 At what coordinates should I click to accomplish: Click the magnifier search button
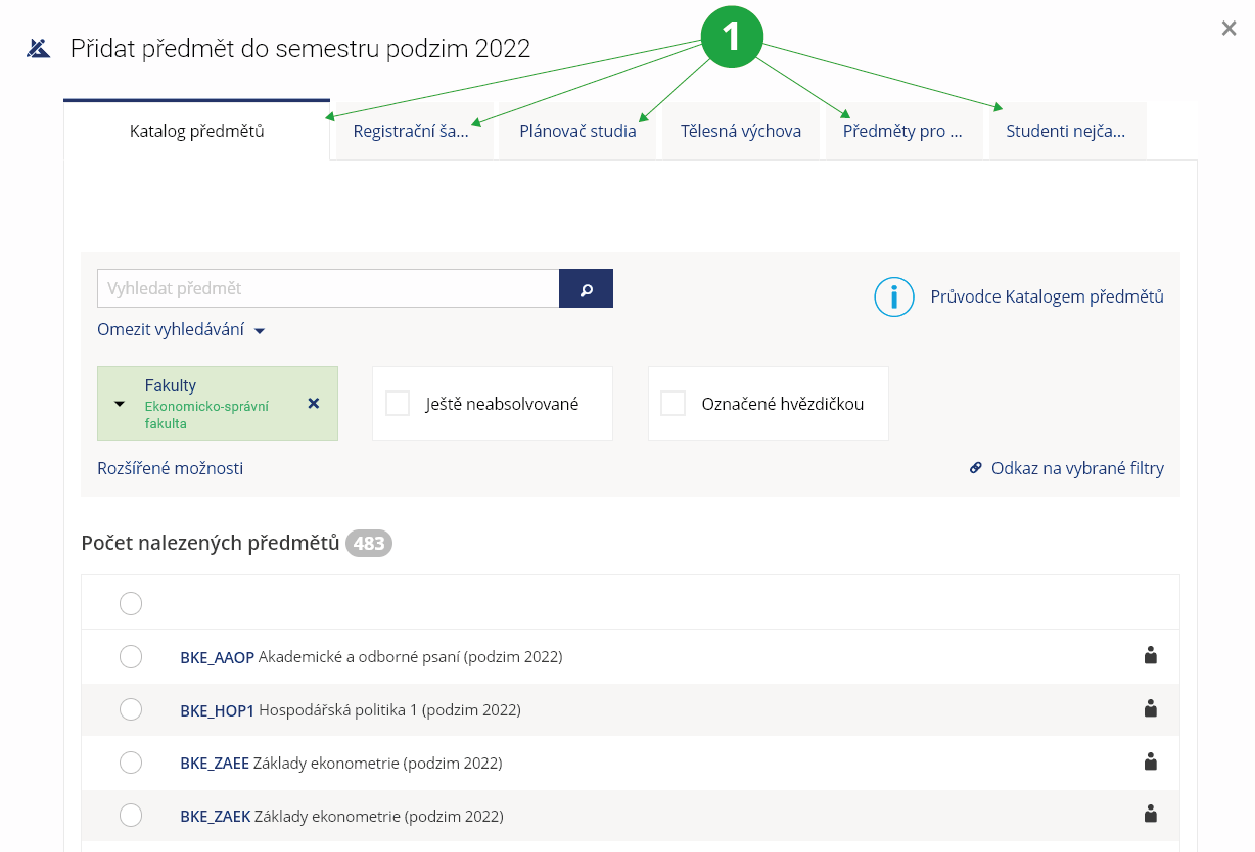pos(586,289)
